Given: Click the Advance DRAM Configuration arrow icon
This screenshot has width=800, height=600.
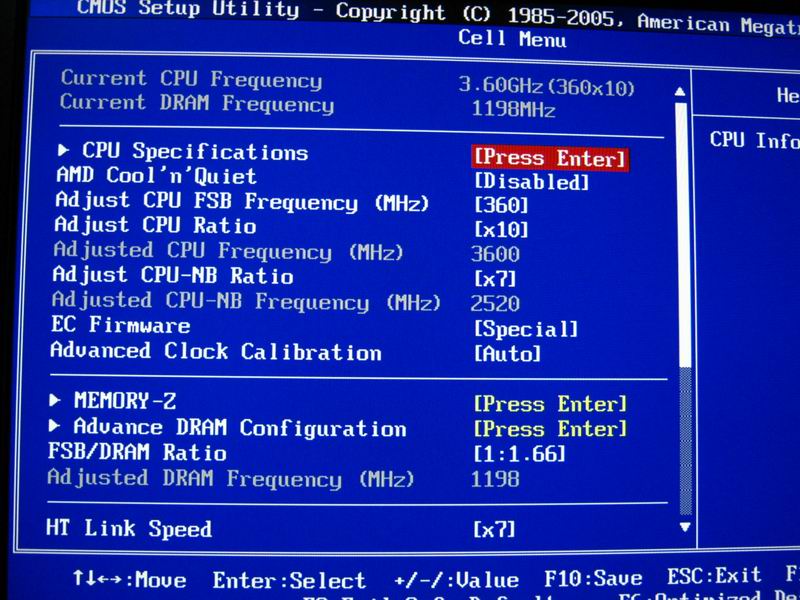Looking at the screenshot, I should [54, 427].
